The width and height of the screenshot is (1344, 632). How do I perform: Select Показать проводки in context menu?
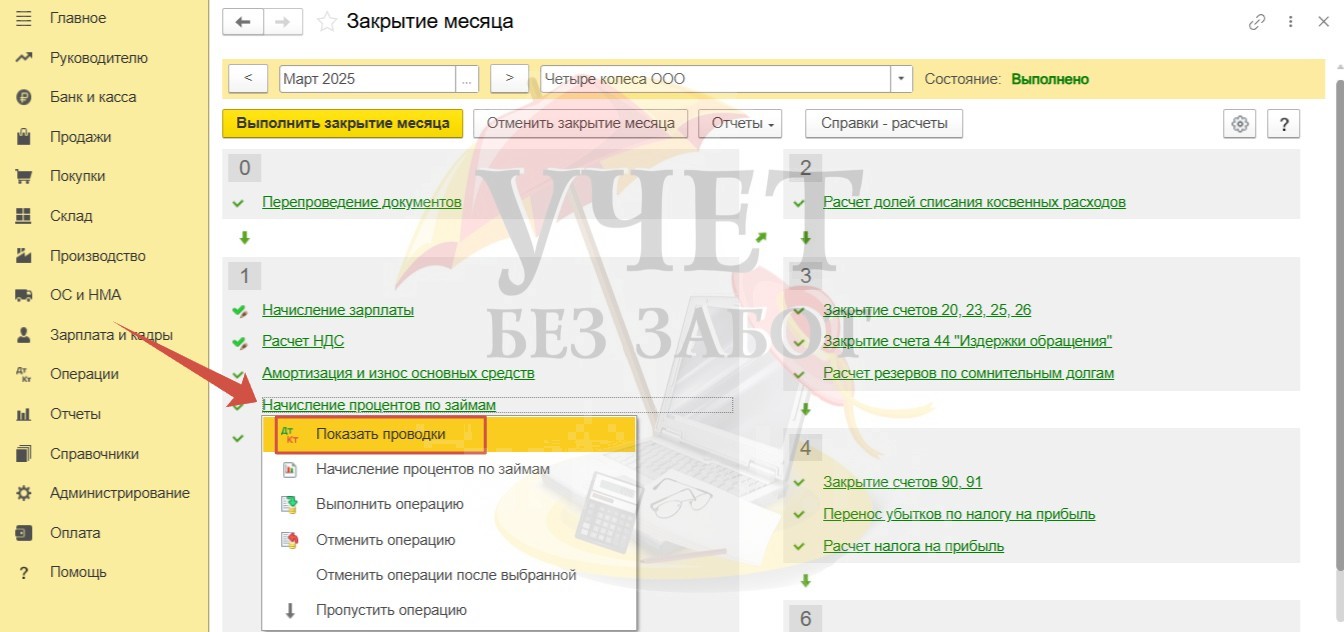tap(449, 434)
